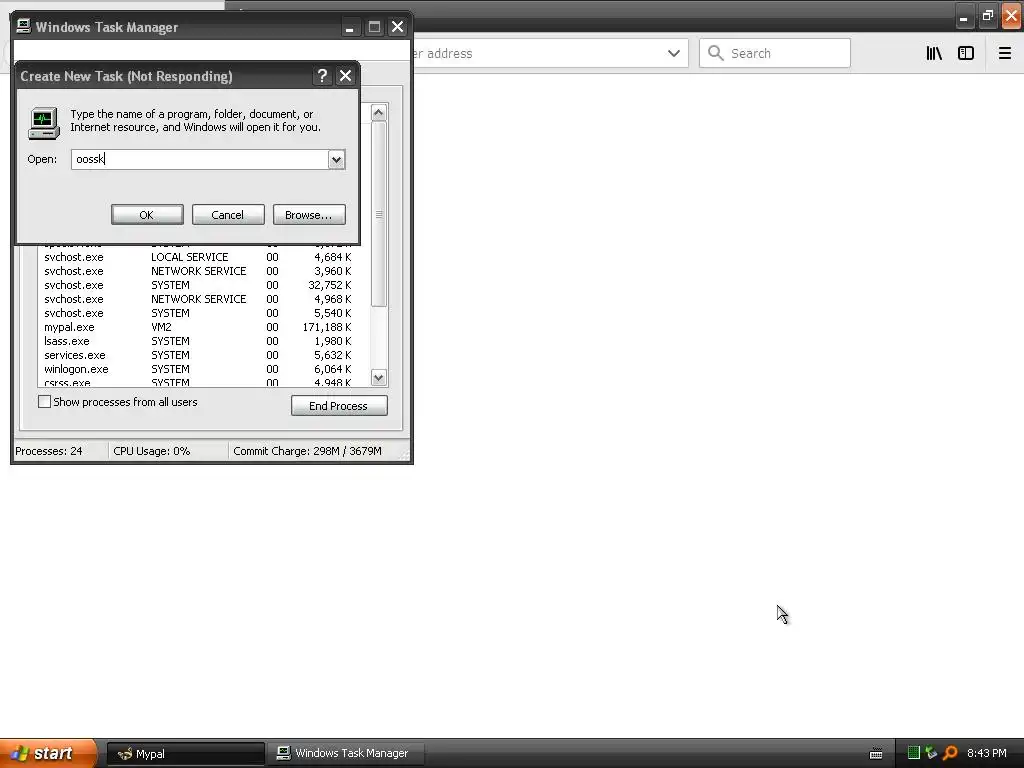Click the VM2 user name cell
This screenshot has height=768, width=1024.
tap(161, 327)
